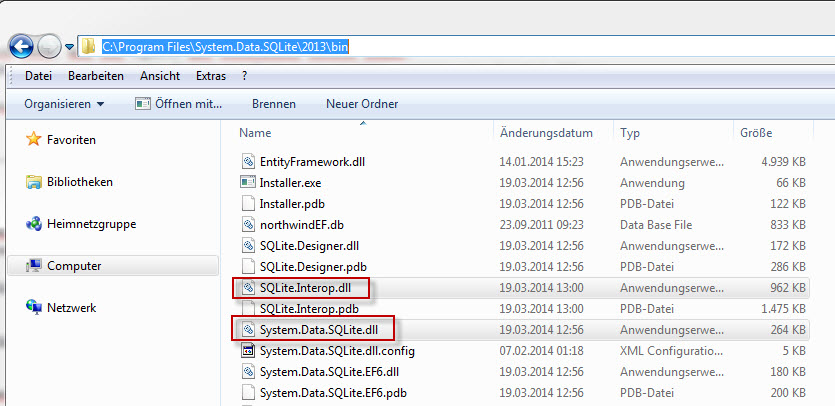Open the Ansicht menu

[x=160, y=76]
